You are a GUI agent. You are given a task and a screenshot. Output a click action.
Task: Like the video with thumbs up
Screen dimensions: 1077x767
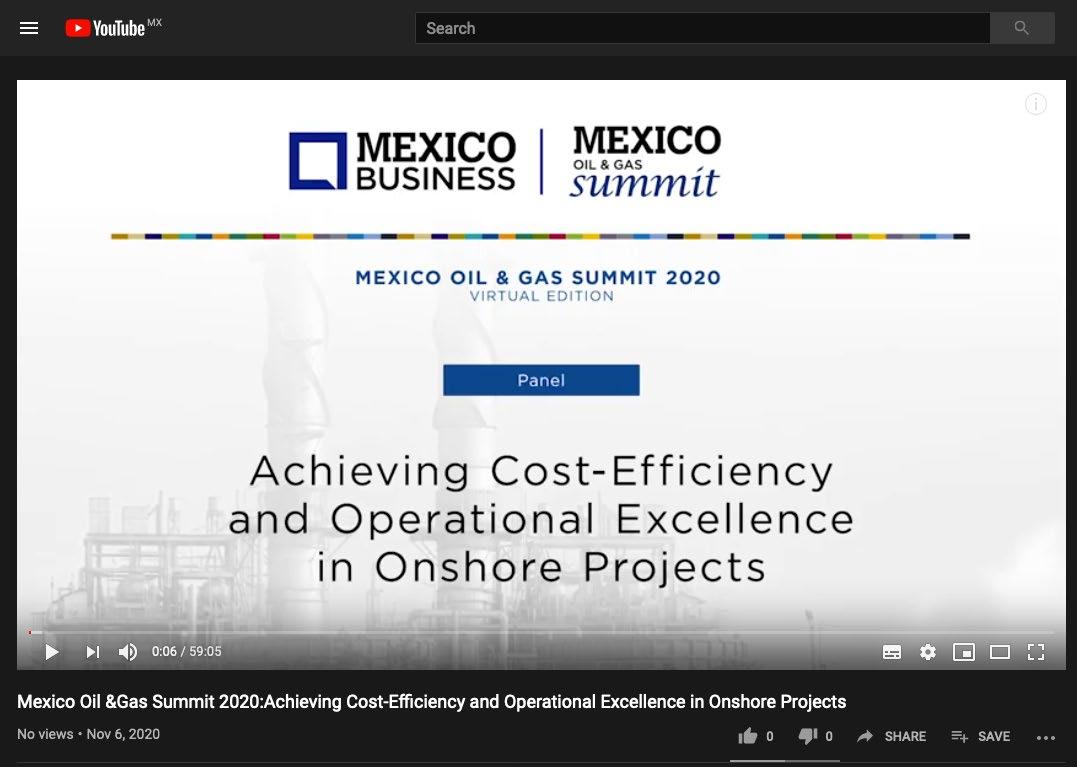(756, 736)
